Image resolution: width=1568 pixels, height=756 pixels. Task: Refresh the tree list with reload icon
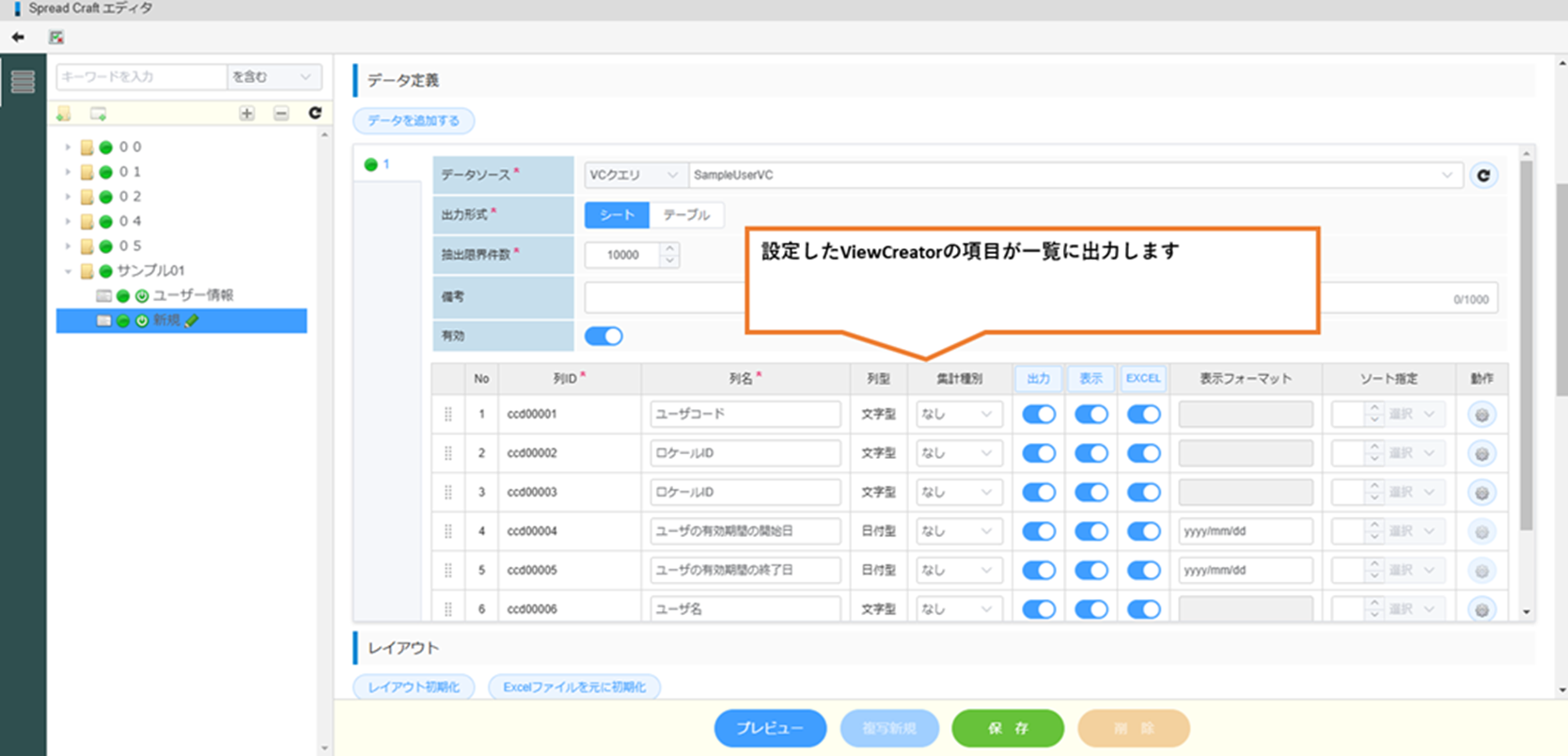click(315, 113)
